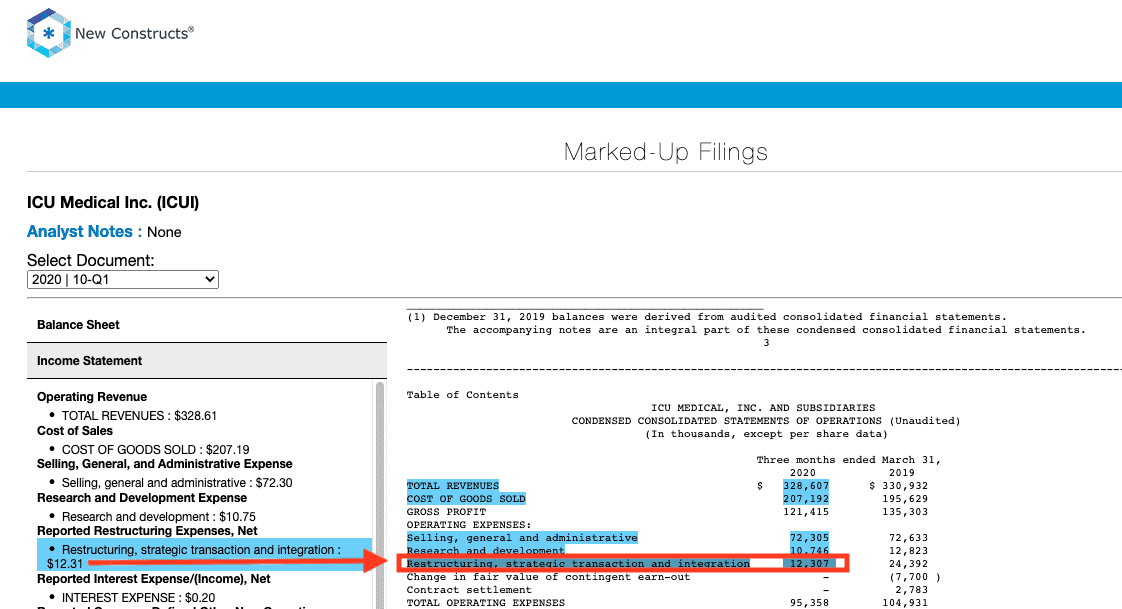The image size is (1122, 609).
Task: Select COST OF GOODS SOLD : $207.19 item
Action: pyautogui.click(x=155, y=449)
